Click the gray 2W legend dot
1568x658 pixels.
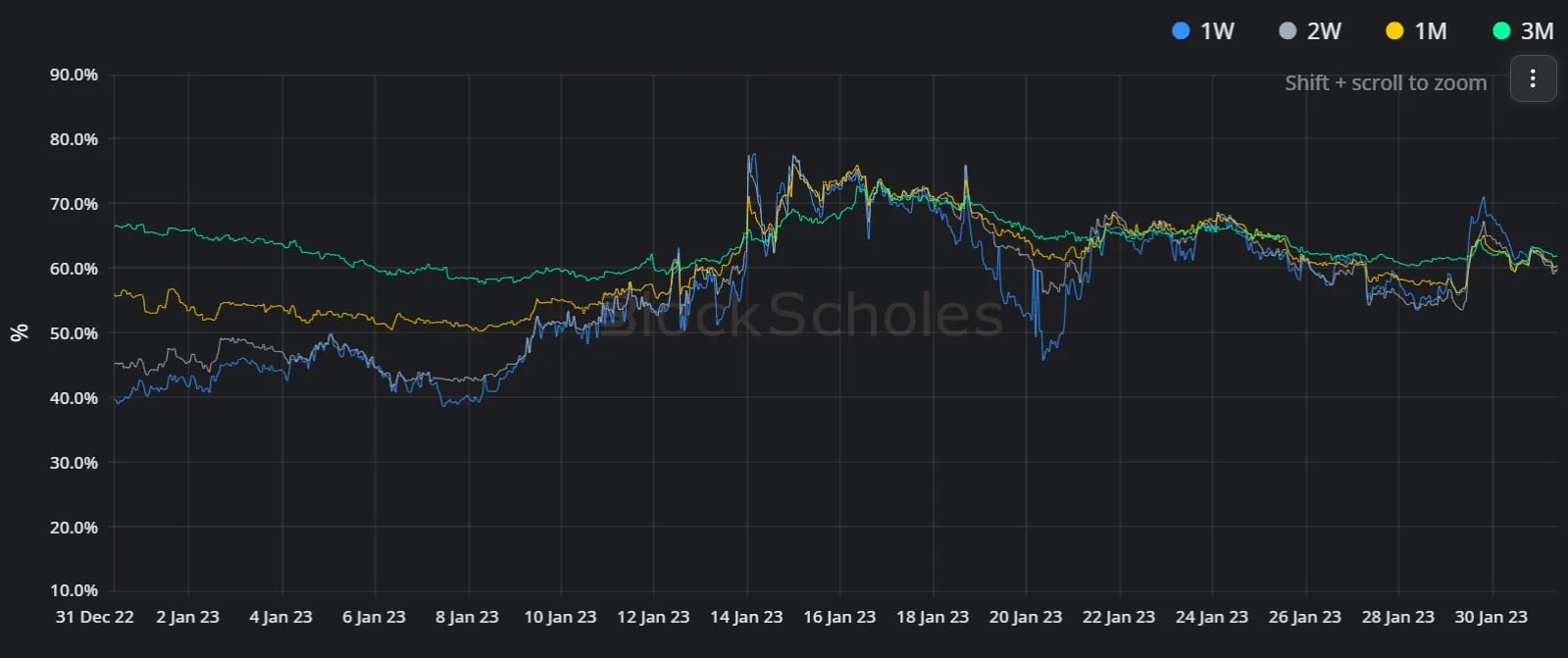[x=1288, y=31]
